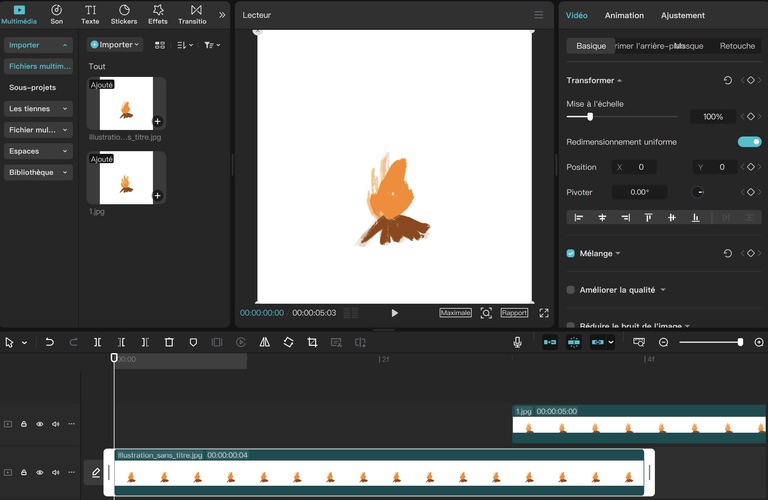Click the crop tool icon
This screenshot has width=768, height=500.
click(x=312, y=342)
